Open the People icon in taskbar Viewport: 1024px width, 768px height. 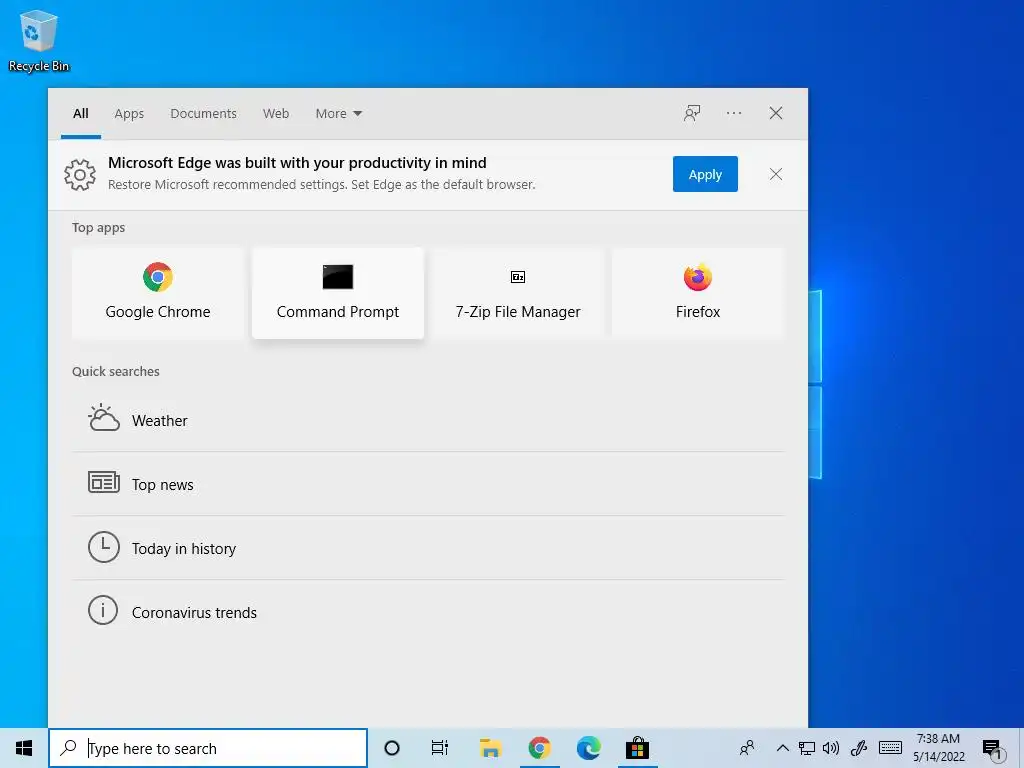tap(747, 748)
